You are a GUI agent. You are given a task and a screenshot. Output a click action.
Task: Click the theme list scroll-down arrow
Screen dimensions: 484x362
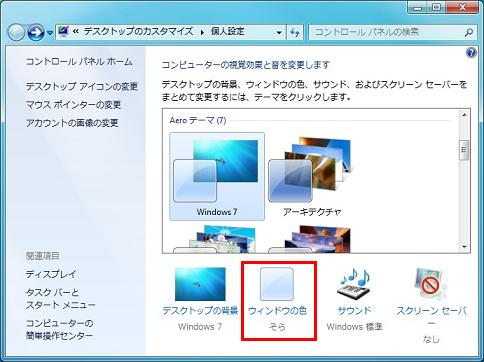pos(464,247)
